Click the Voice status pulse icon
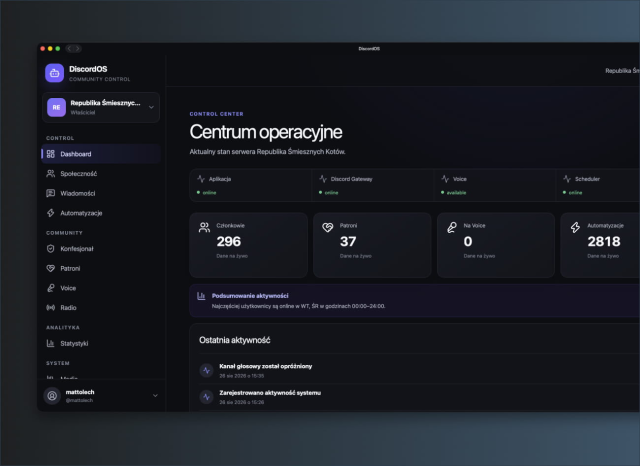 [x=445, y=179]
